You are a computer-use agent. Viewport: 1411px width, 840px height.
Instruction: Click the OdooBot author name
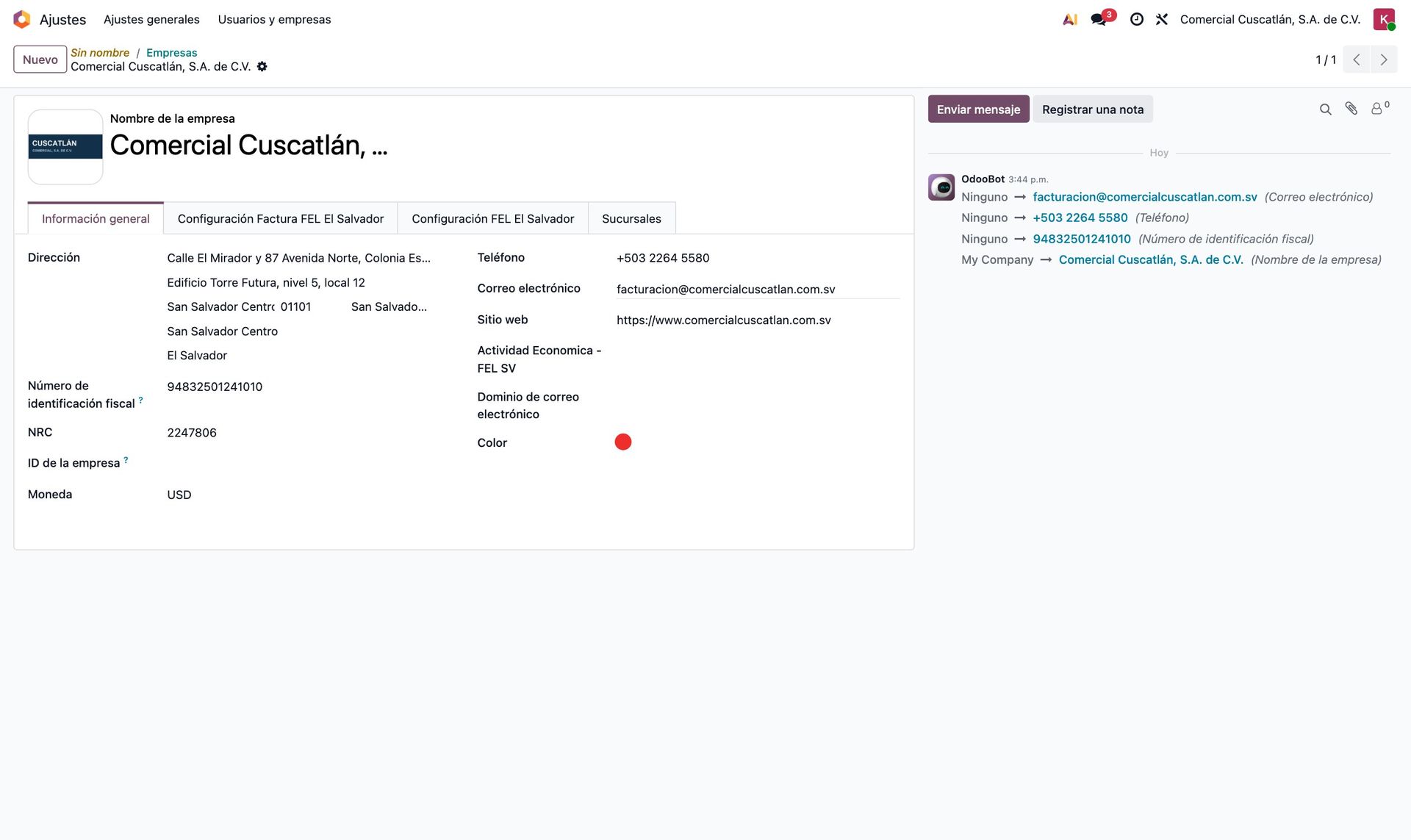983,179
